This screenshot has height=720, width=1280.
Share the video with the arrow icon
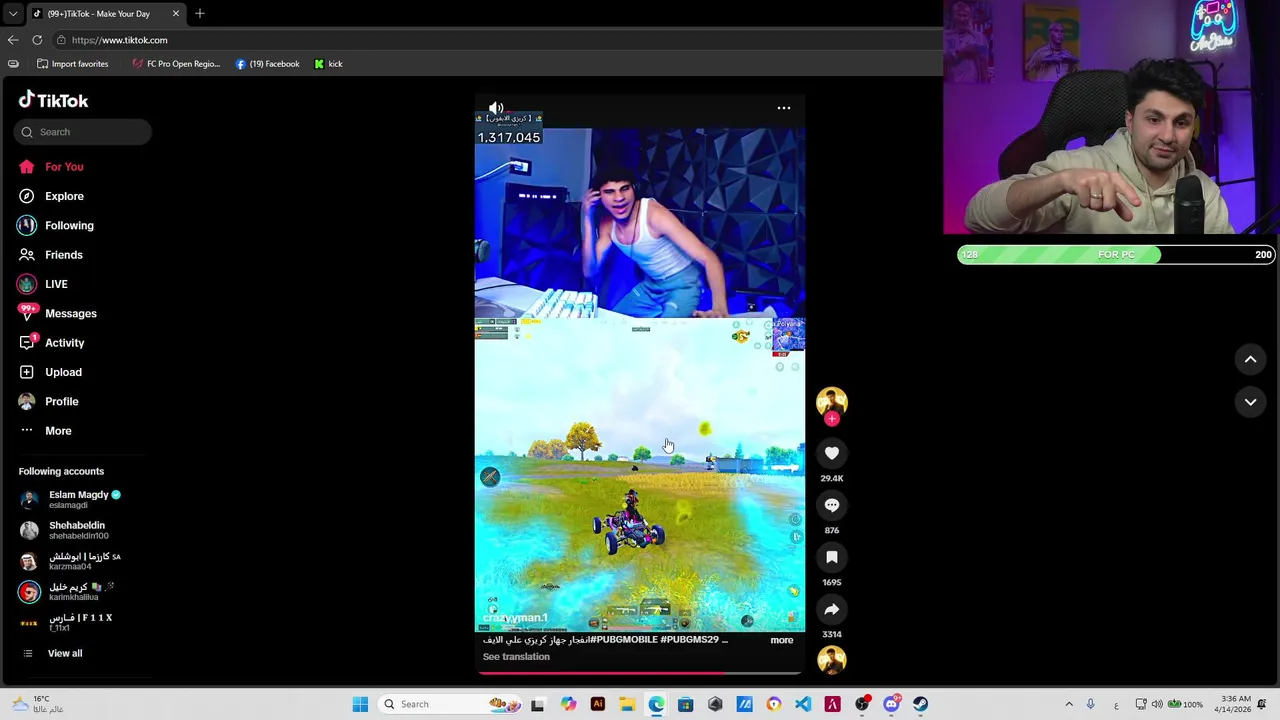point(831,609)
